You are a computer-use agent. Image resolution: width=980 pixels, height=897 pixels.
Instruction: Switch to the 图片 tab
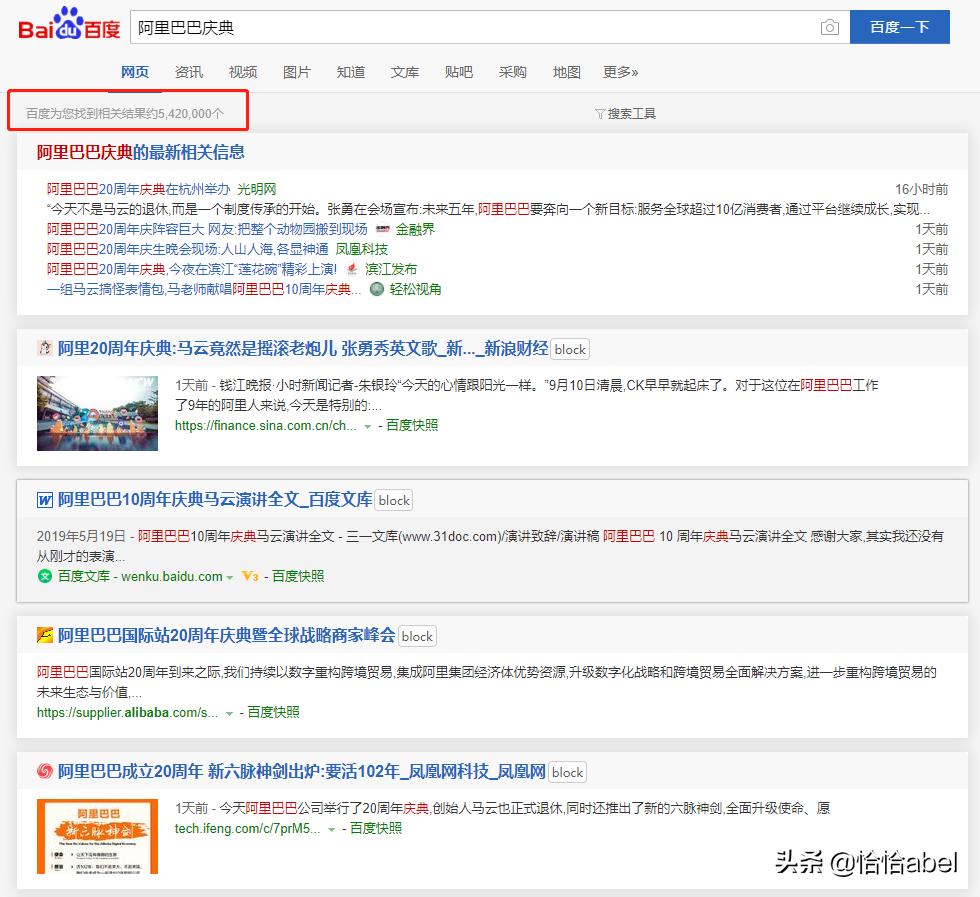(297, 71)
